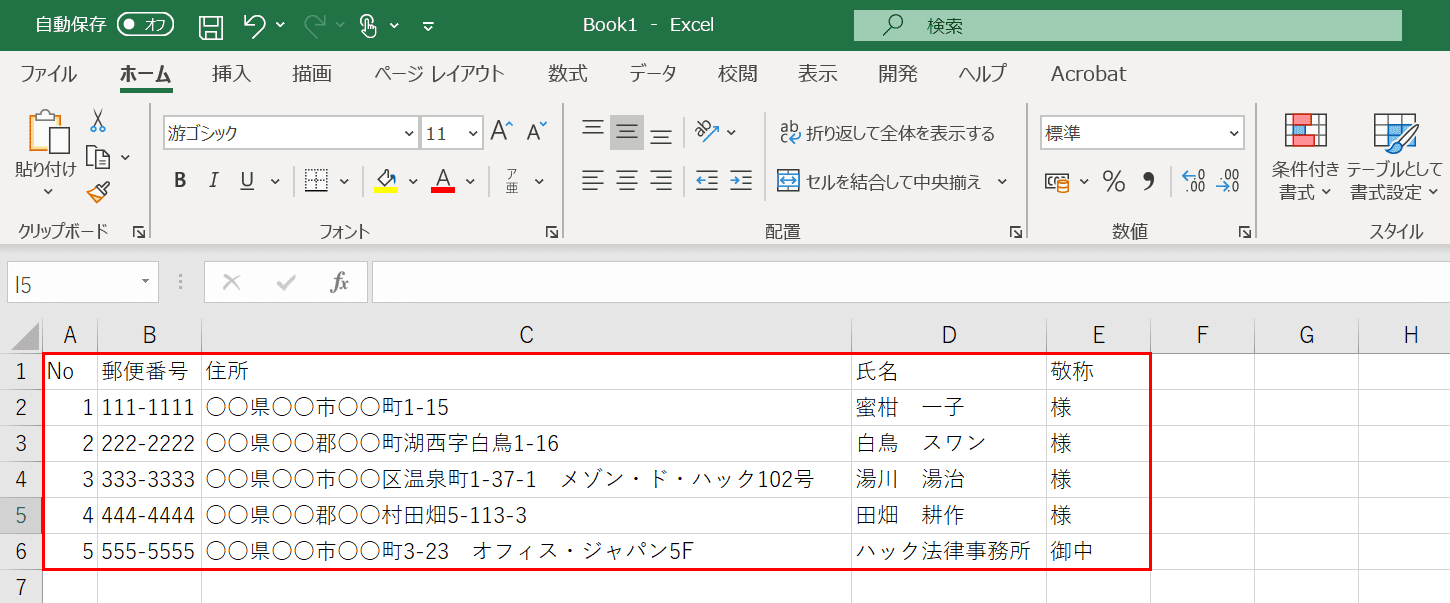Increase decimal places icon
This screenshot has width=1450, height=603.
point(1193,181)
